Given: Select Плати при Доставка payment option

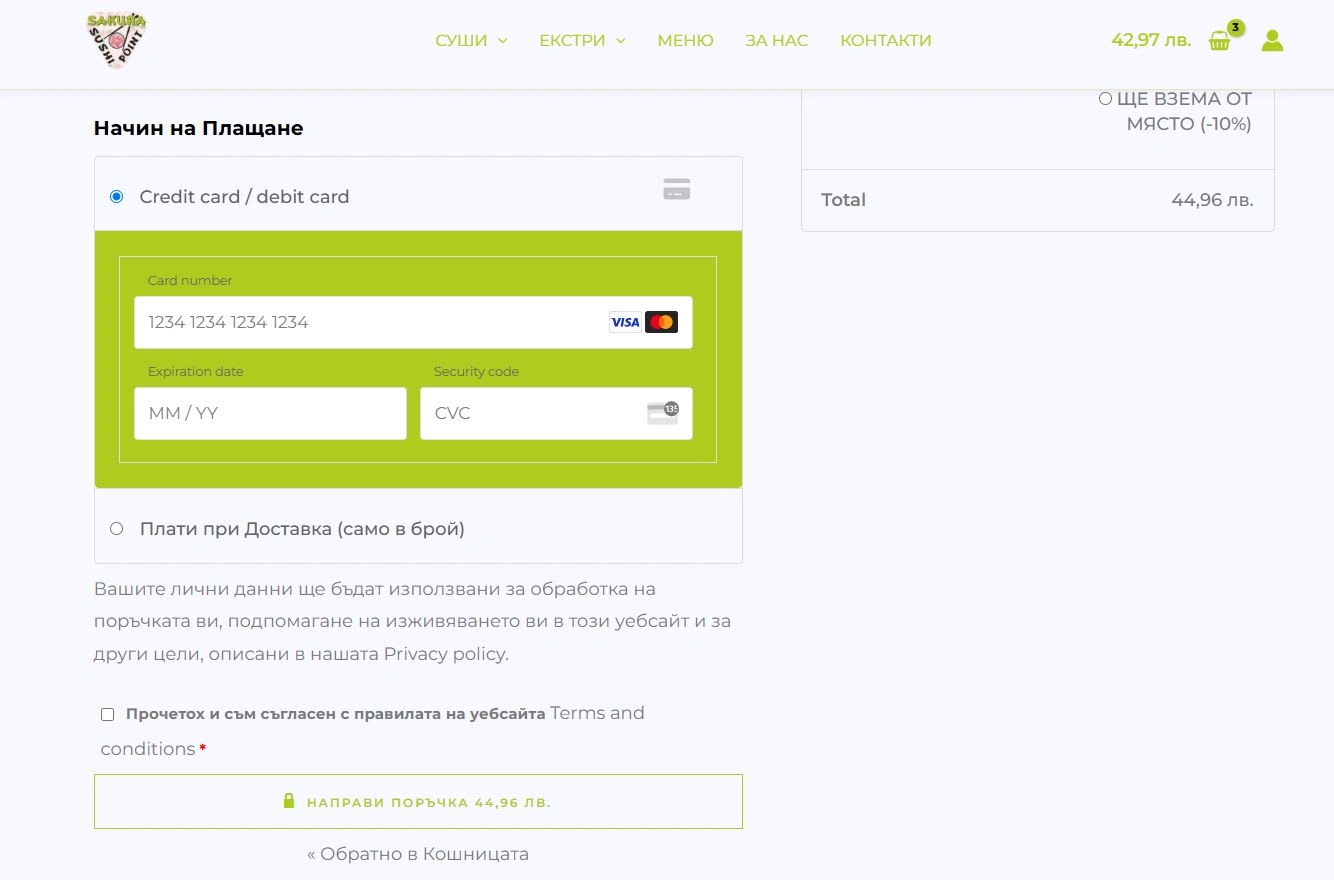Looking at the screenshot, I should click(117, 529).
